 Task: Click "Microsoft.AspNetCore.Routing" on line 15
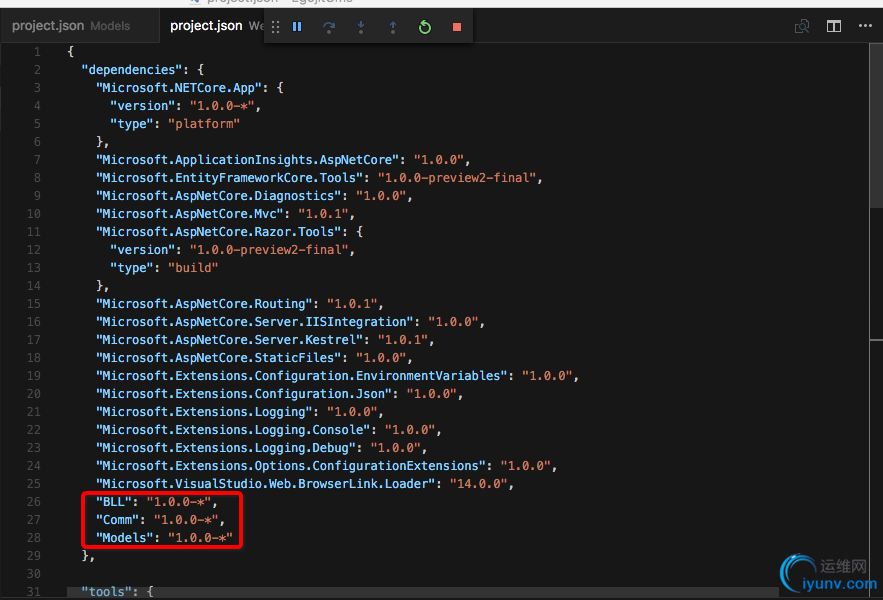pyautogui.click(x=204, y=304)
